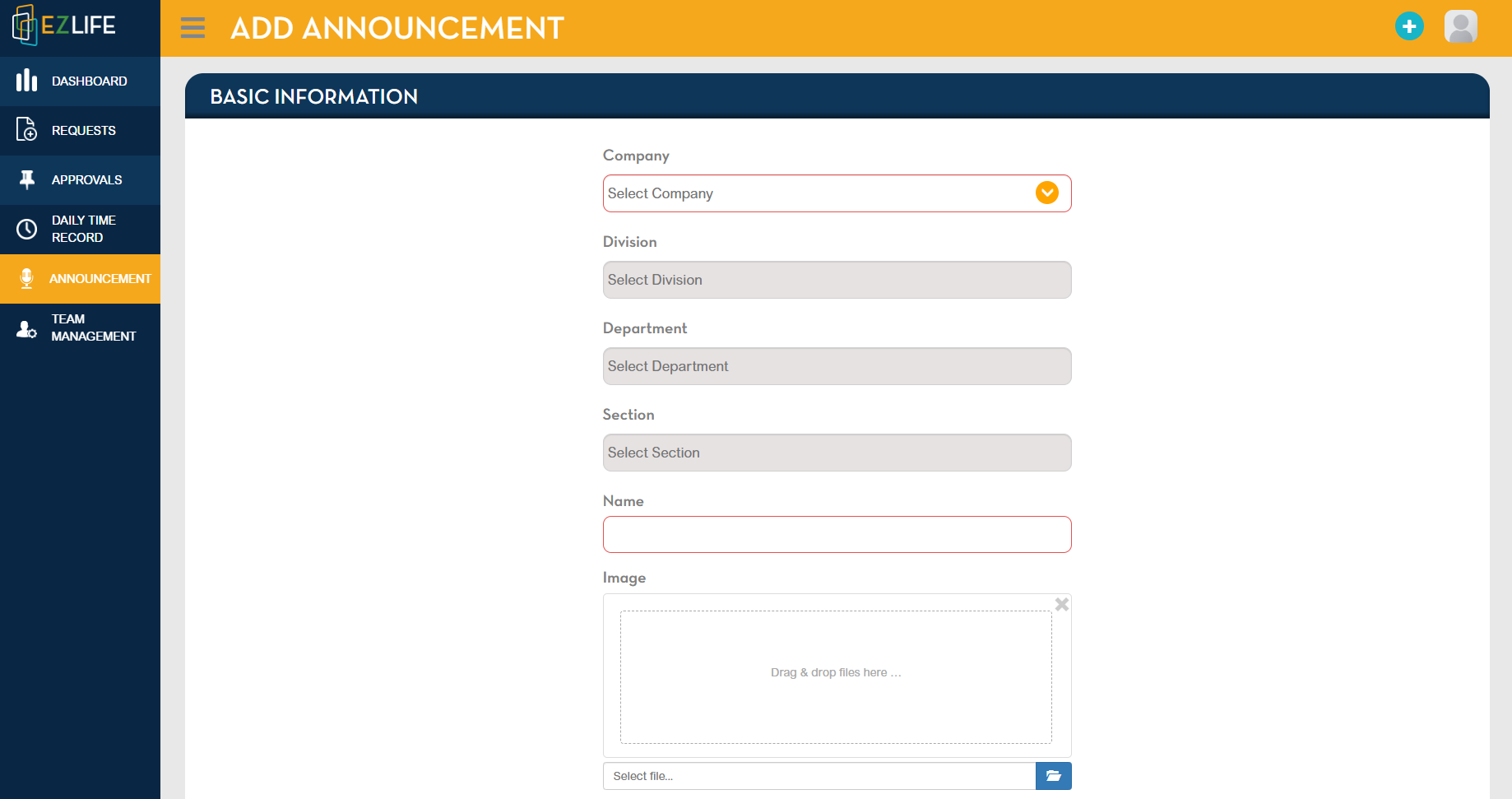Click the Name label

[x=623, y=501]
